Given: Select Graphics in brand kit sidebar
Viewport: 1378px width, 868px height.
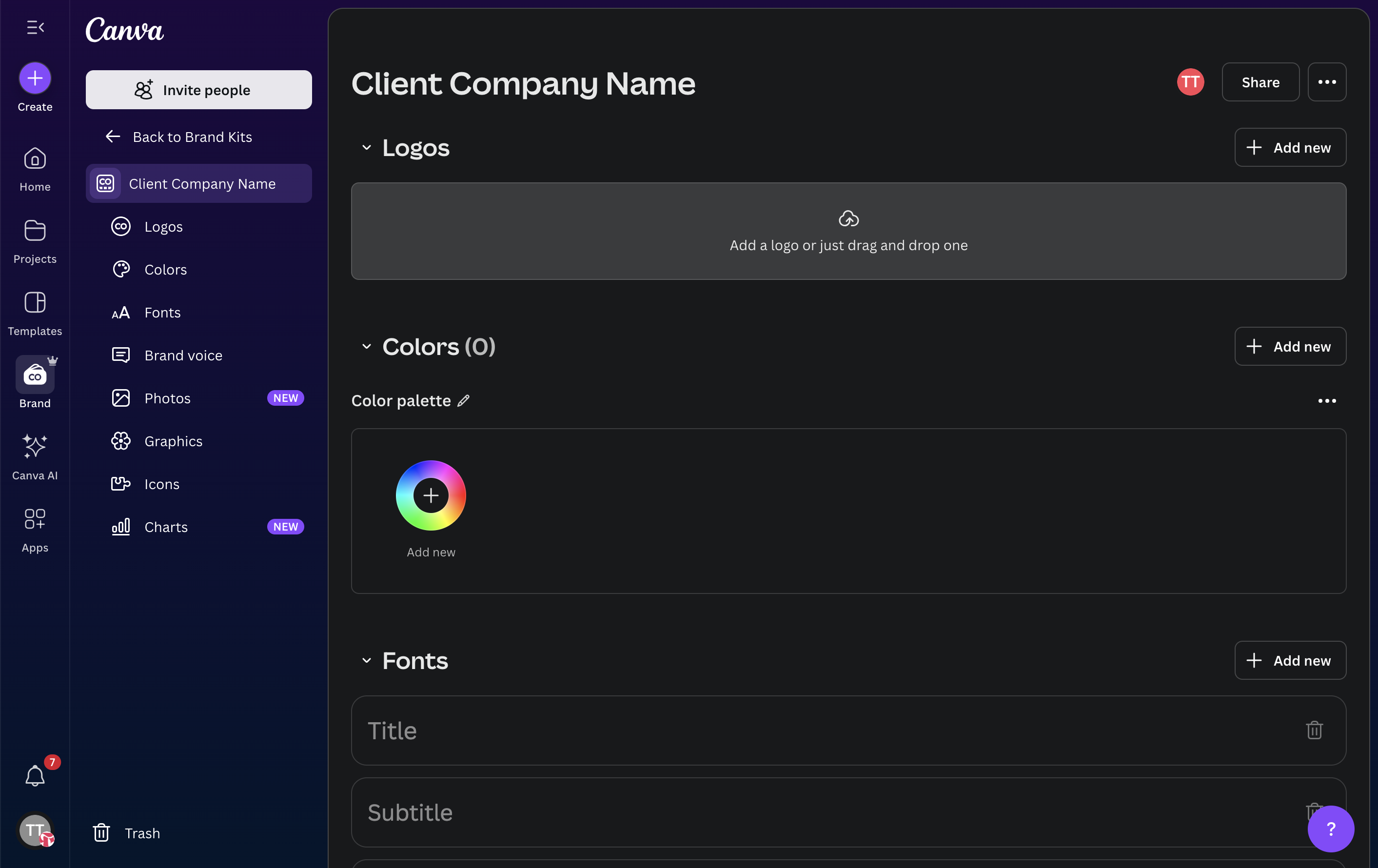Looking at the screenshot, I should point(198,441).
